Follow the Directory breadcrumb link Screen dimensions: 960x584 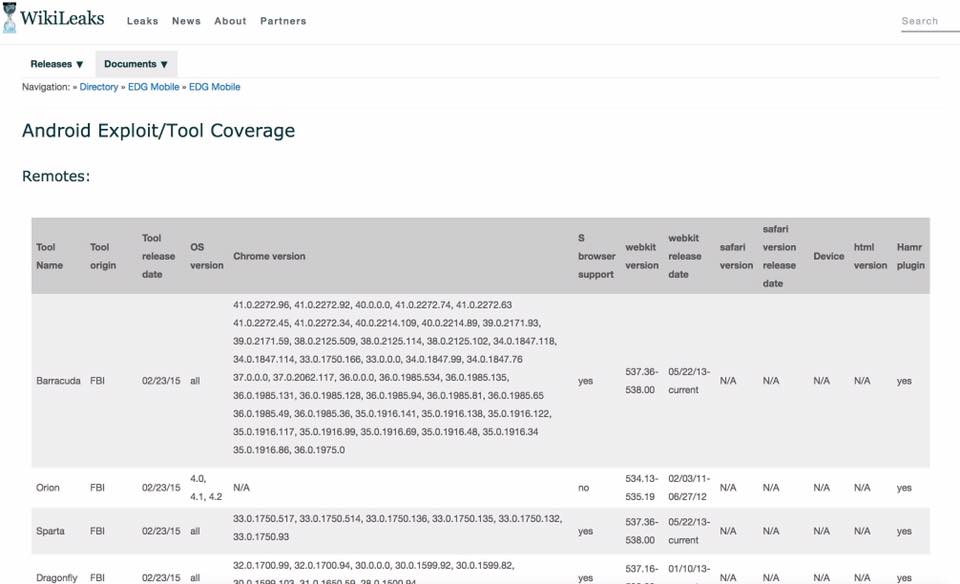99,87
